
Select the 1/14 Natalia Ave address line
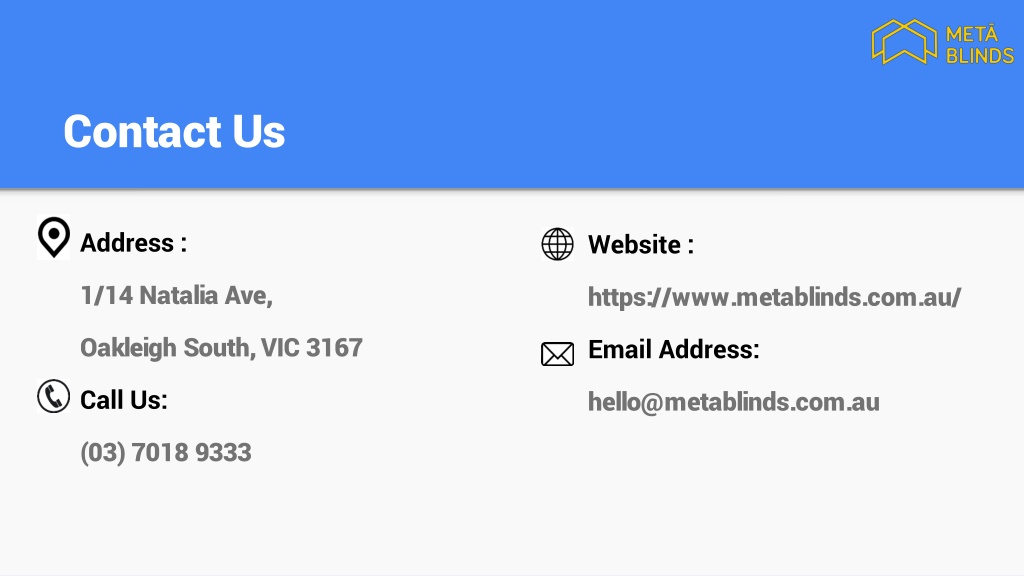[176, 295]
